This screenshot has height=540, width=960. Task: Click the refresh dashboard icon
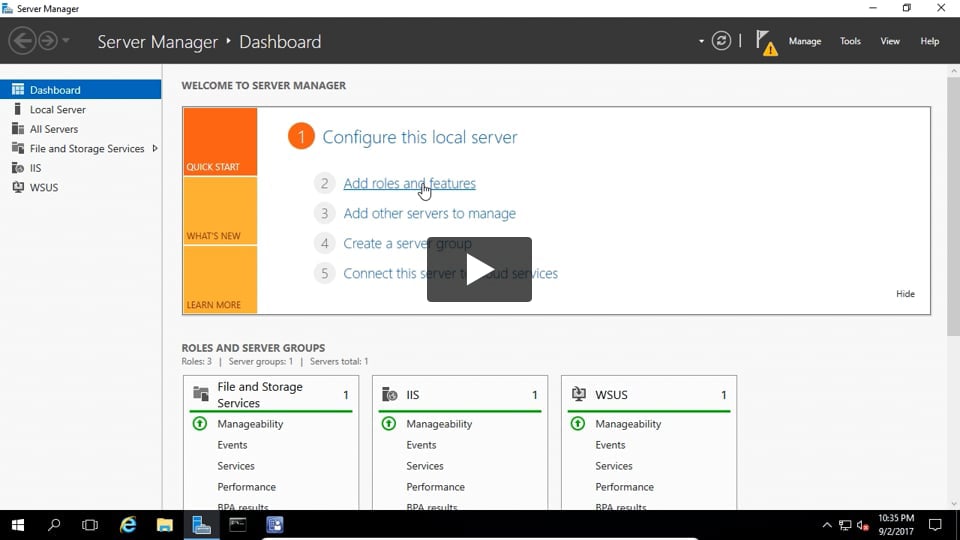pos(721,41)
